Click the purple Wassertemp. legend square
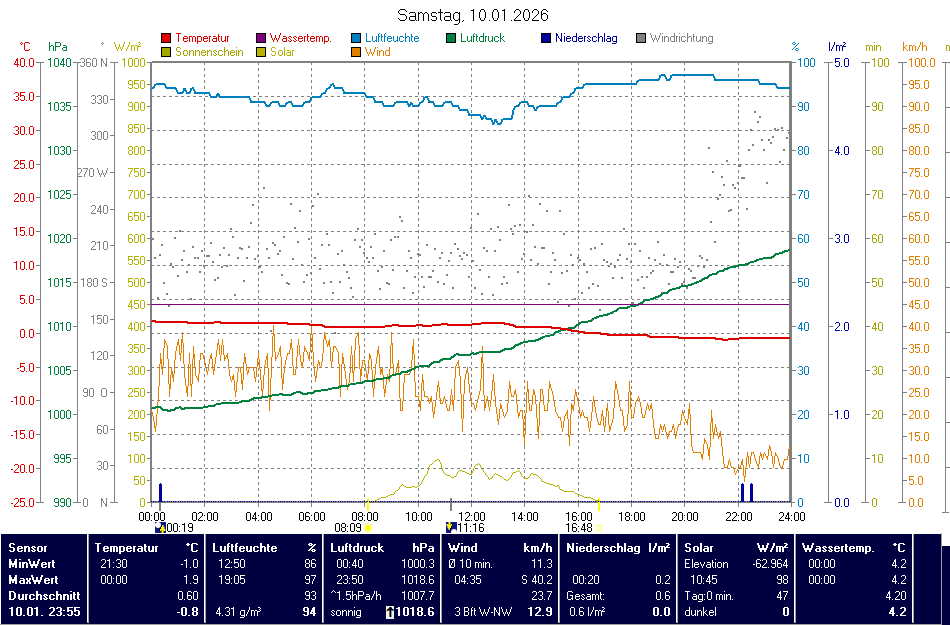The width and height of the screenshot is (950, 625). (x=261, y=39)
